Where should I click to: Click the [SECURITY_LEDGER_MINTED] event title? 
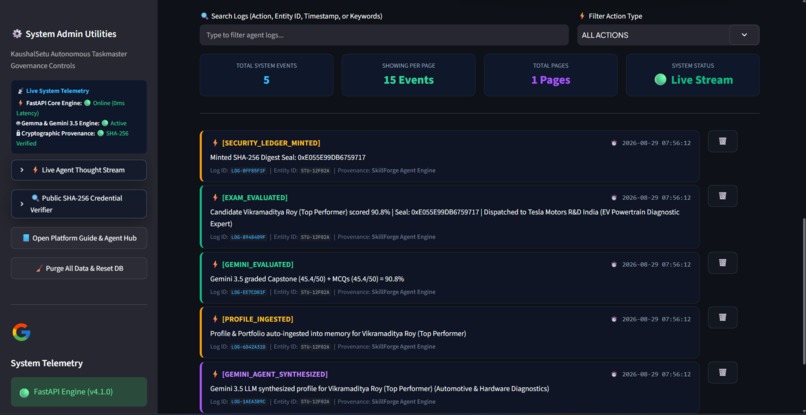coord(271,143)
